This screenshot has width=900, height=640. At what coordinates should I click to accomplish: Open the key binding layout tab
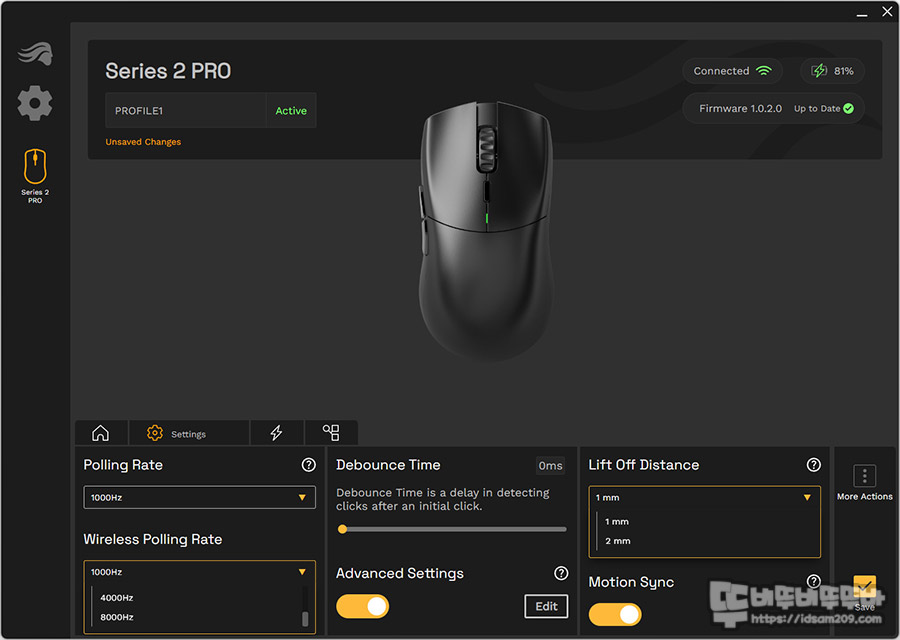point(331,433)
